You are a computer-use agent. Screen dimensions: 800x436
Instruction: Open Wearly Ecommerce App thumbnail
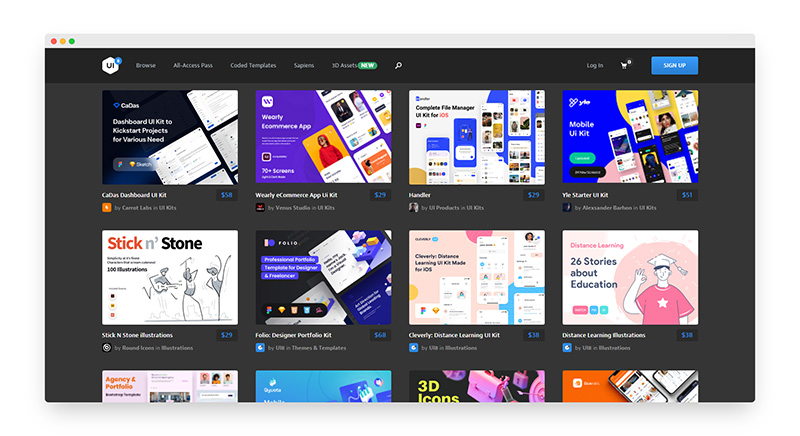(x=323, y=137)
